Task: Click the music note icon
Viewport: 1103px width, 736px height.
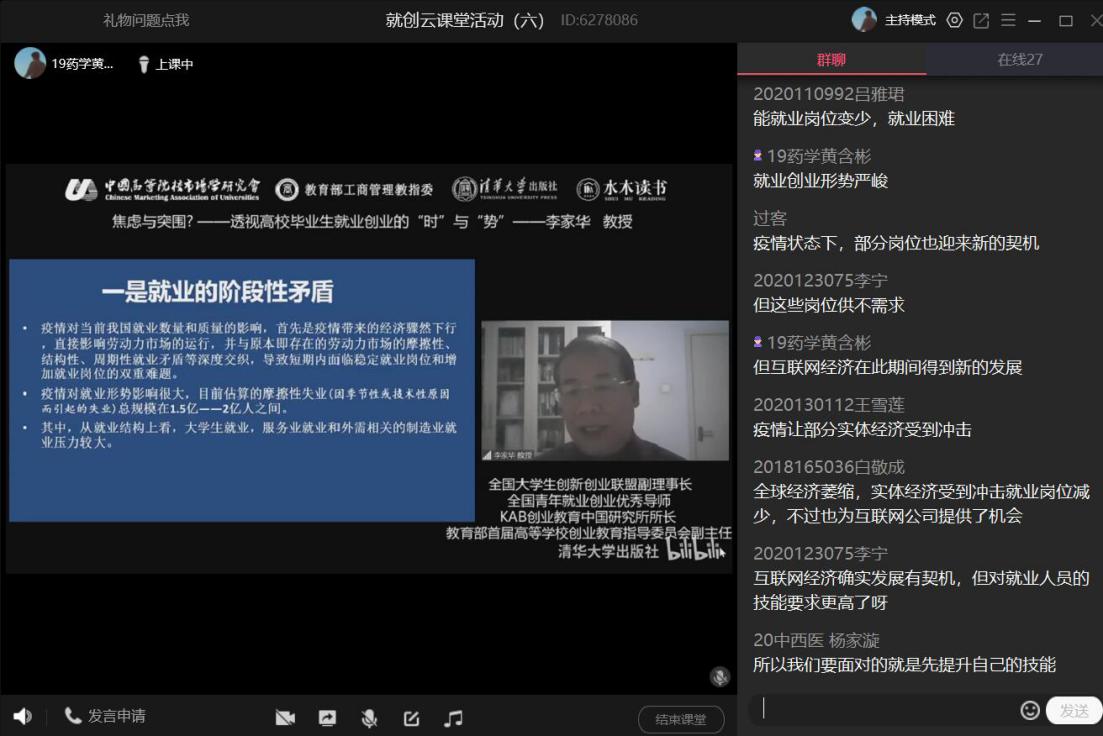Action: pyautogui.click(x=453, y=718)
